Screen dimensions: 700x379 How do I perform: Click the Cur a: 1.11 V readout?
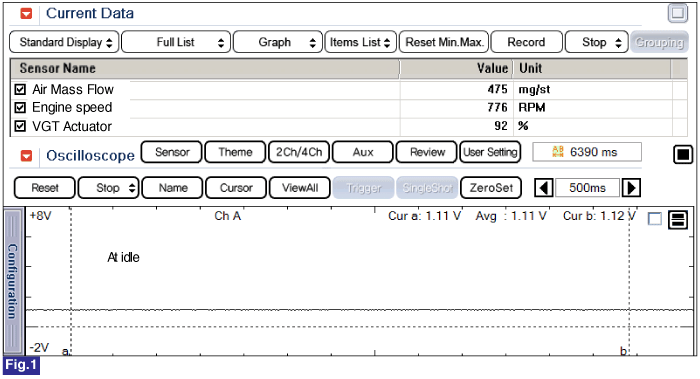[x=425, y=216]
